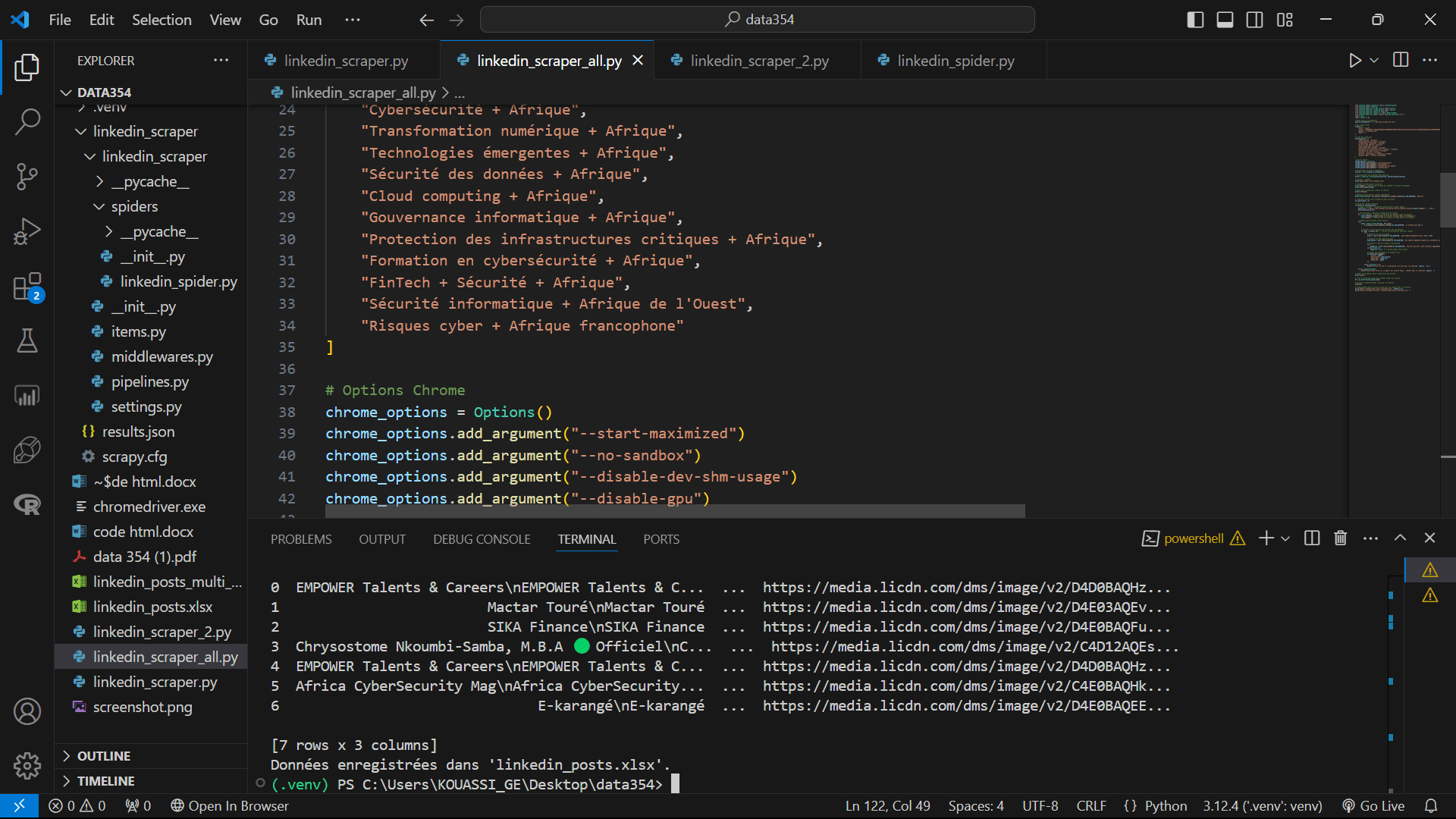Open the run button dropdown arrow
The image size is (1456, 819).
click(1374, 61)
